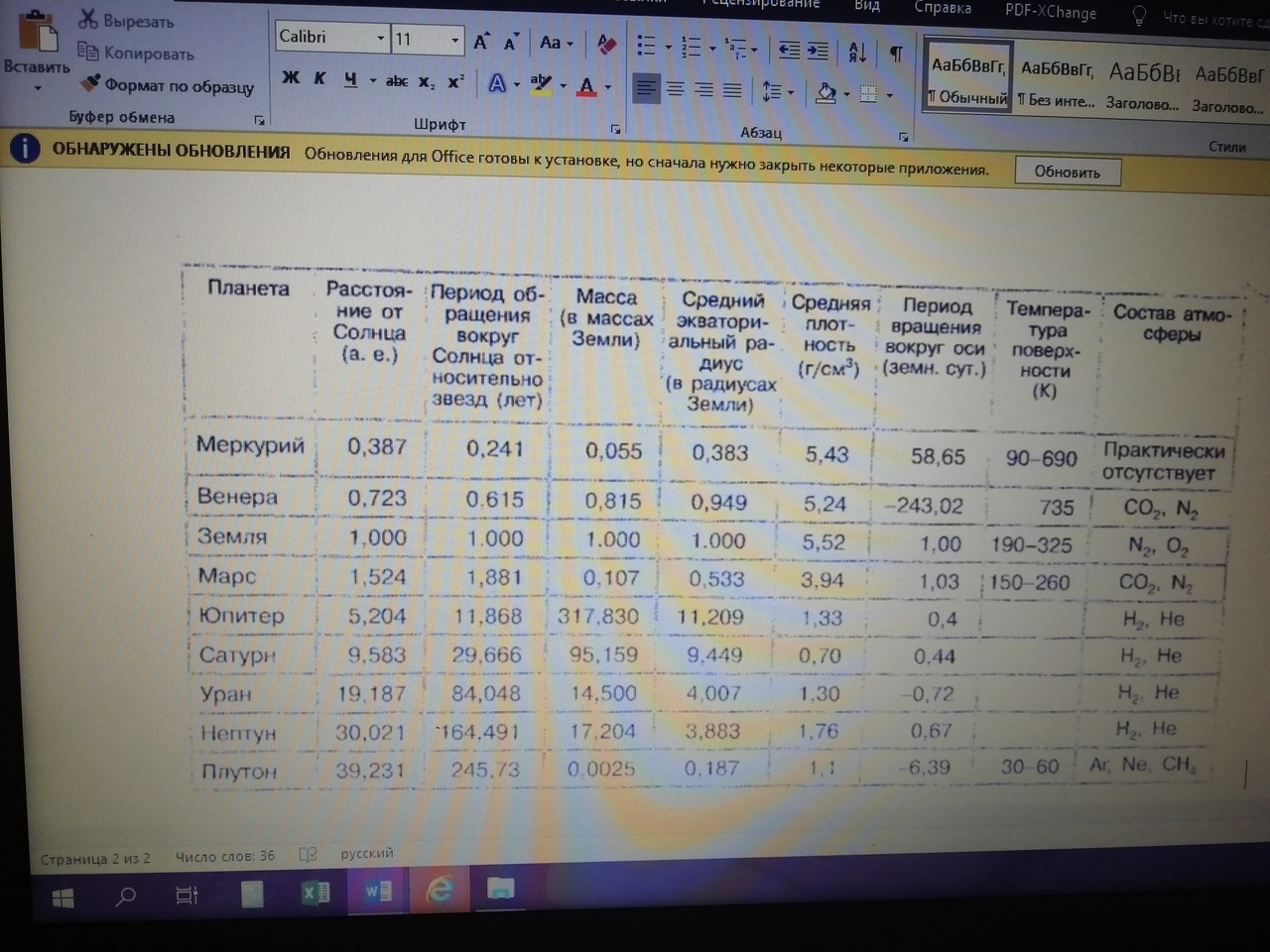This screenshot has height=952, width=1270.
Task: Decrease font size with the shrink font icon
Action: pos(511,42)
